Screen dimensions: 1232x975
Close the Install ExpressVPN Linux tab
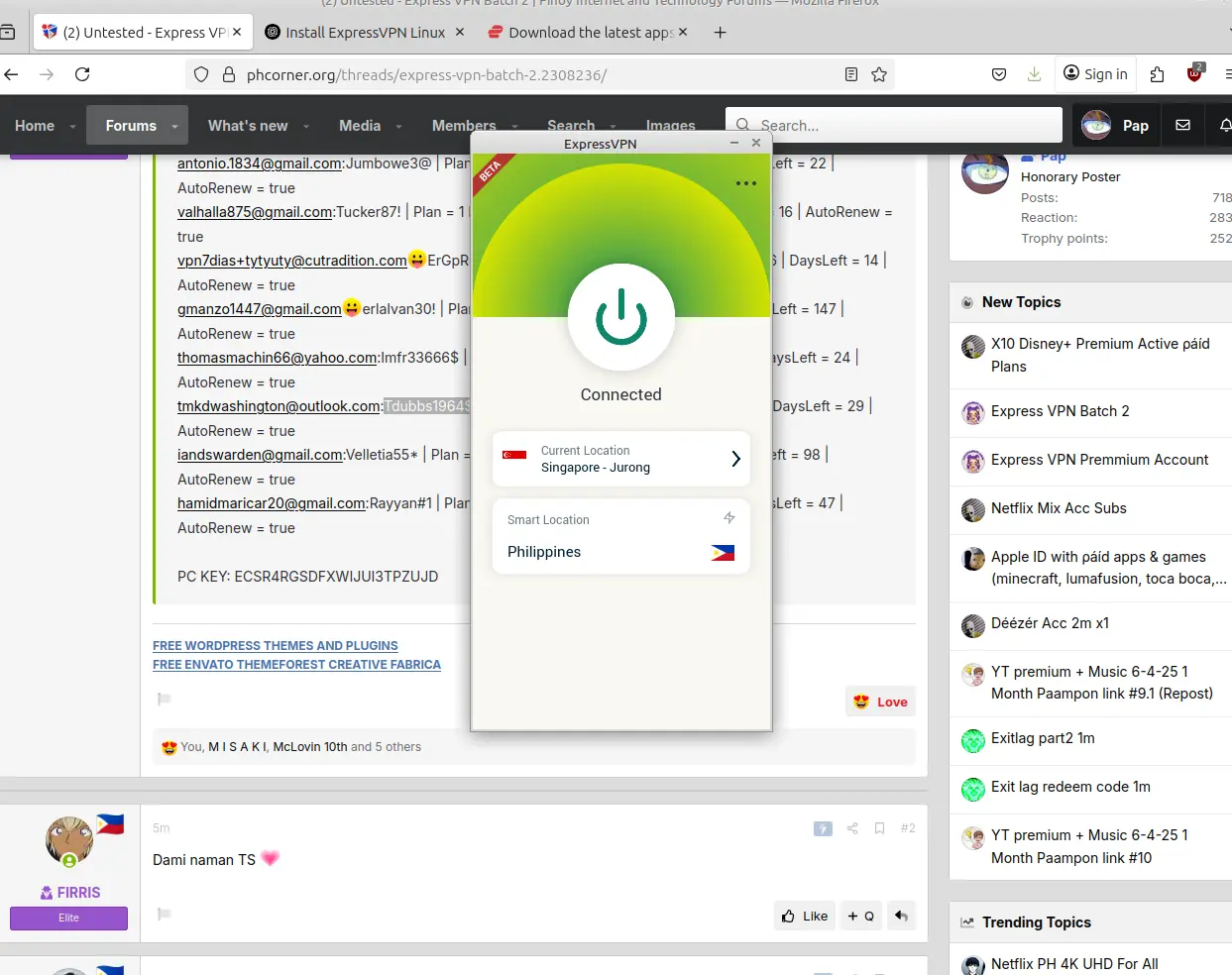460,32
